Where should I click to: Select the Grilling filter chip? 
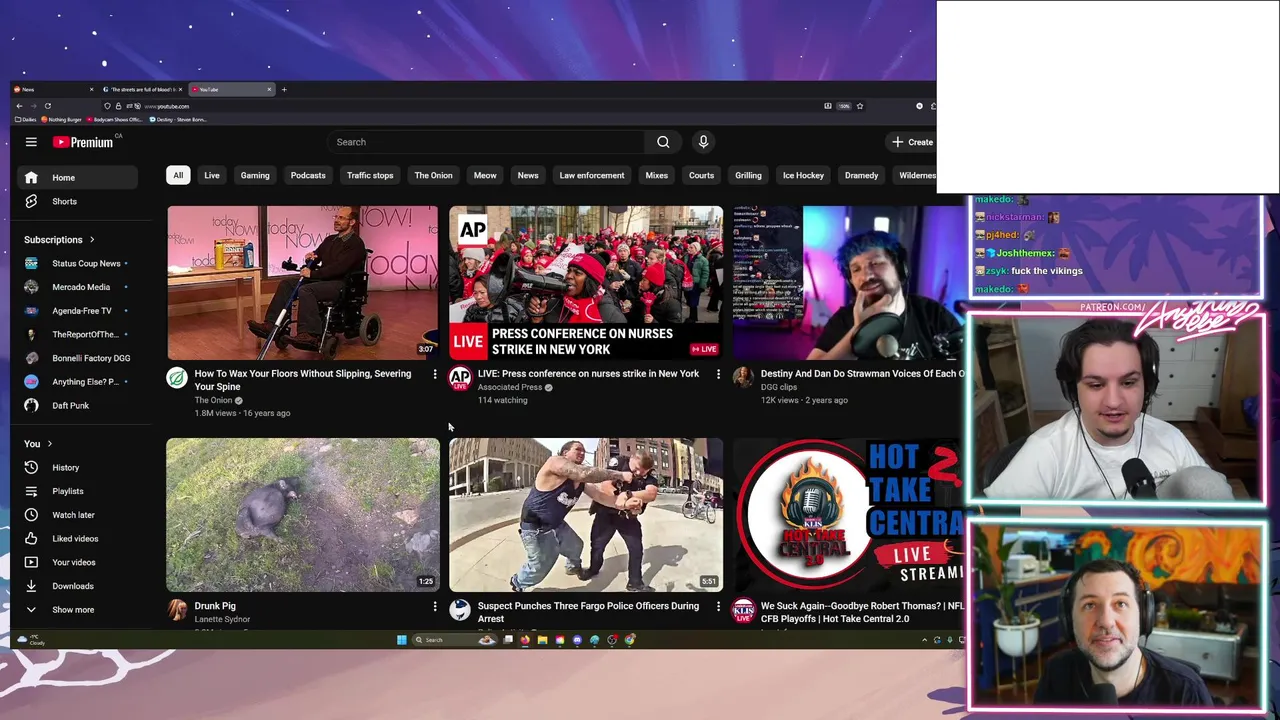(x=748, y=175)
